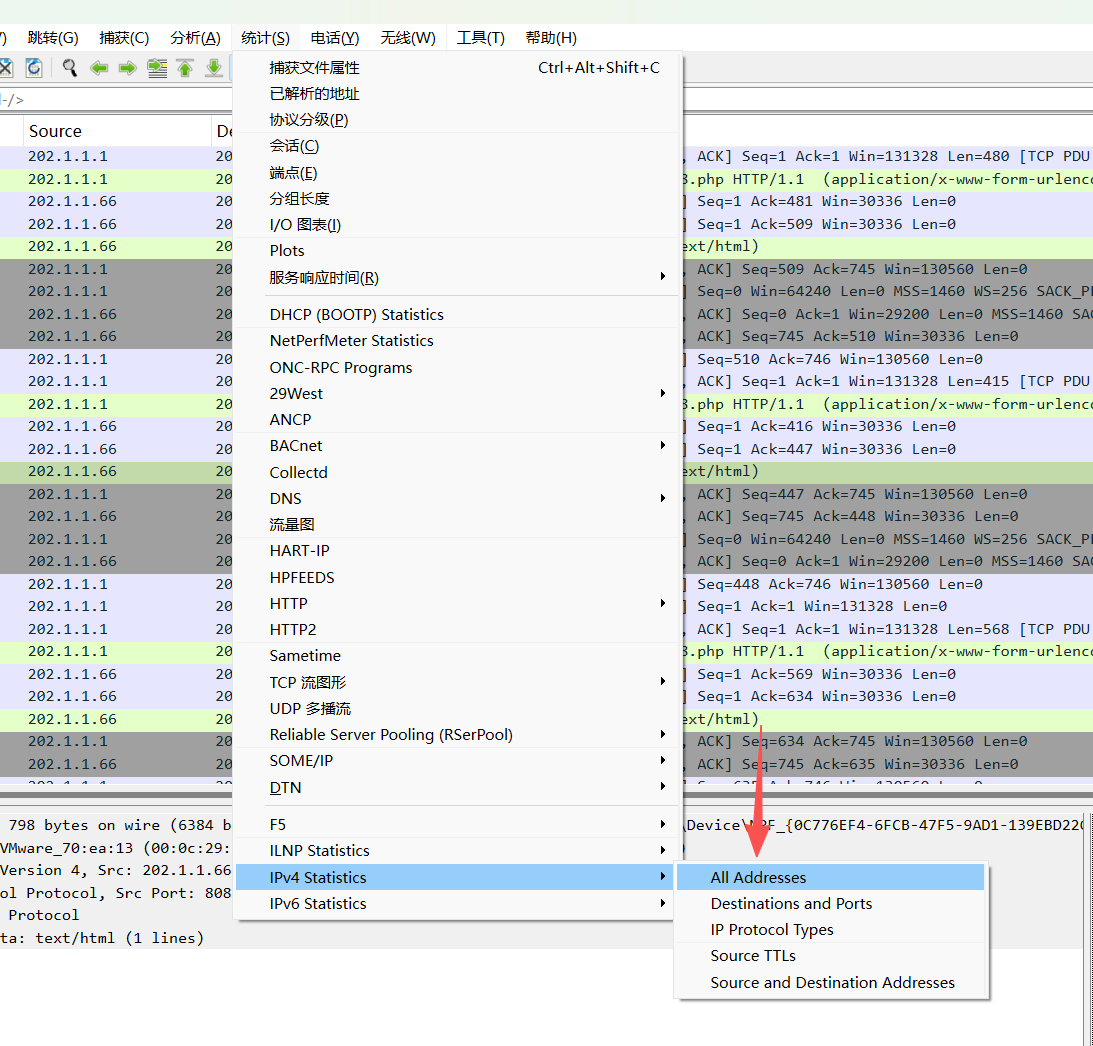Open the 分析(A) menu
Viewport: 1093px width, 1046px height.
[195, 38]
